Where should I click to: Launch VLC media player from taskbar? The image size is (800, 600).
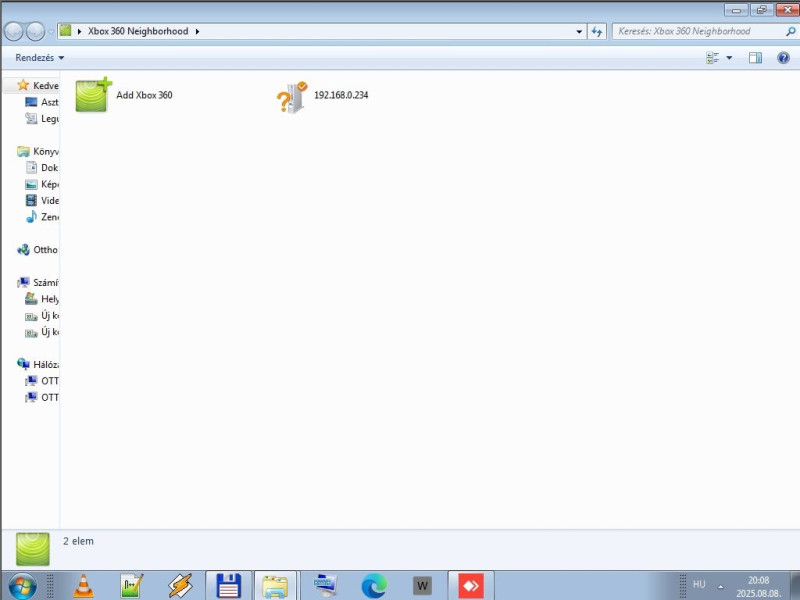[x=83, y=586]
